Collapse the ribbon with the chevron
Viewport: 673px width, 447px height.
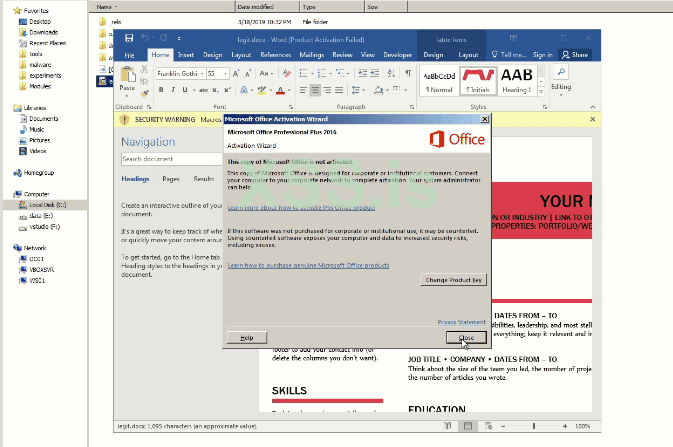click(593, 107)
